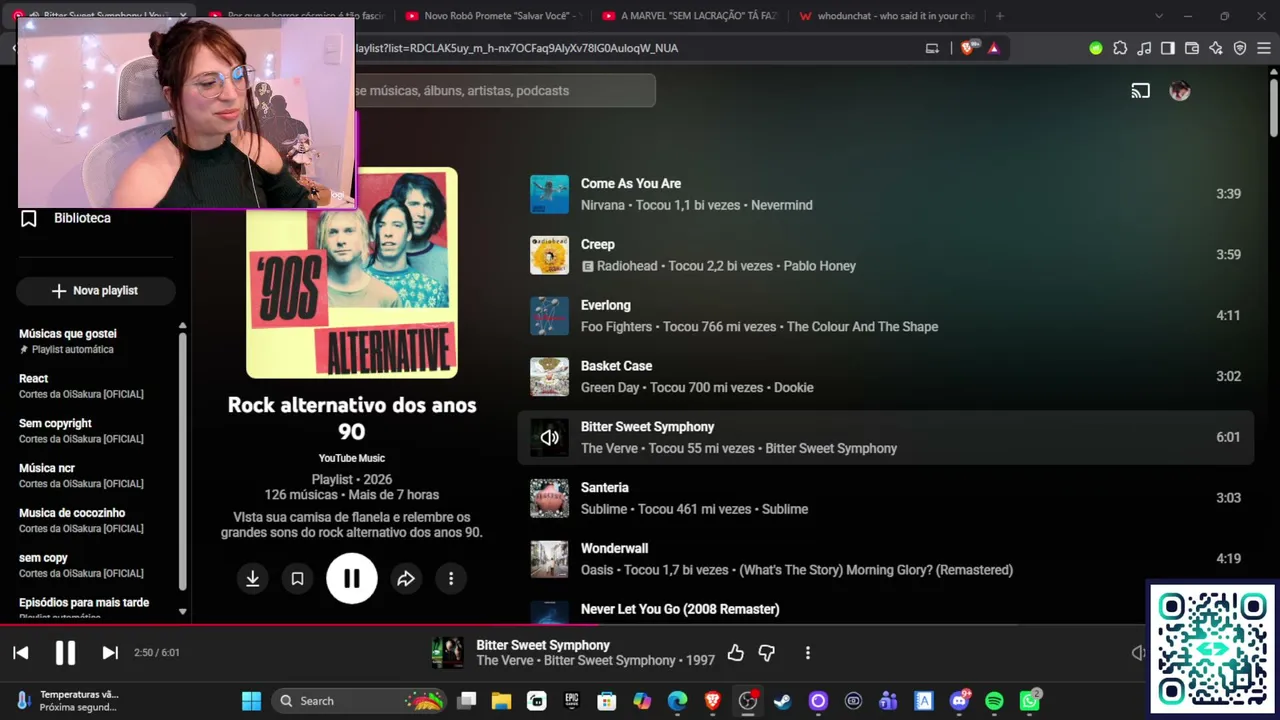Switch to 'A MARVEL SEM LACRAÇÃO' tab

tap(688, 16)
